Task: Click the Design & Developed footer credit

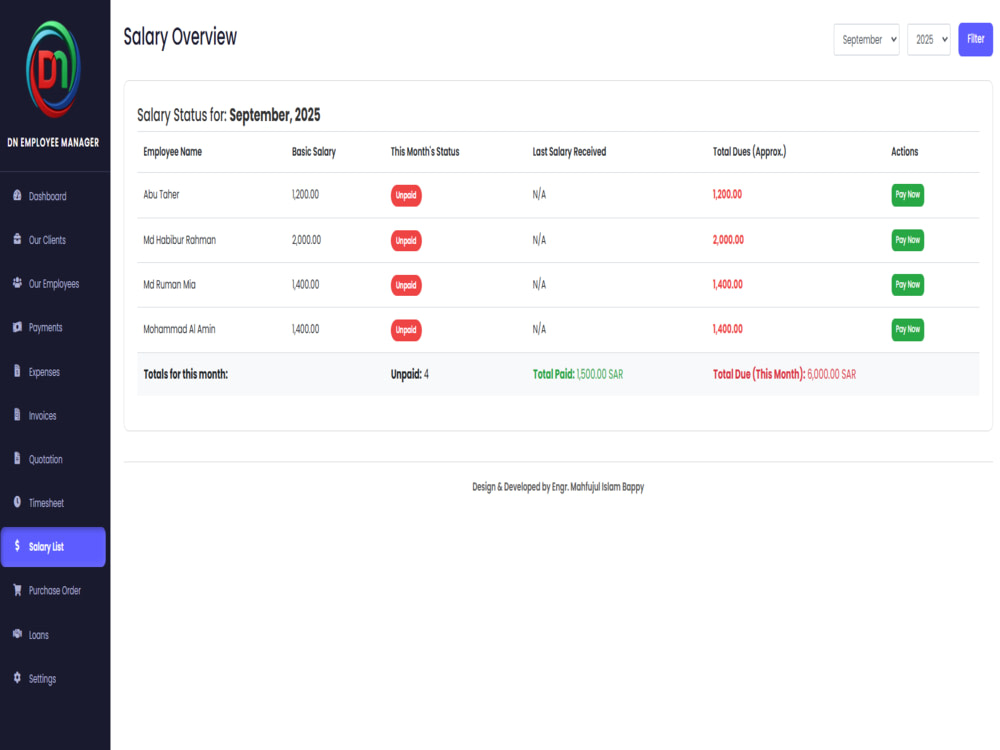Action: click(558, 487)
